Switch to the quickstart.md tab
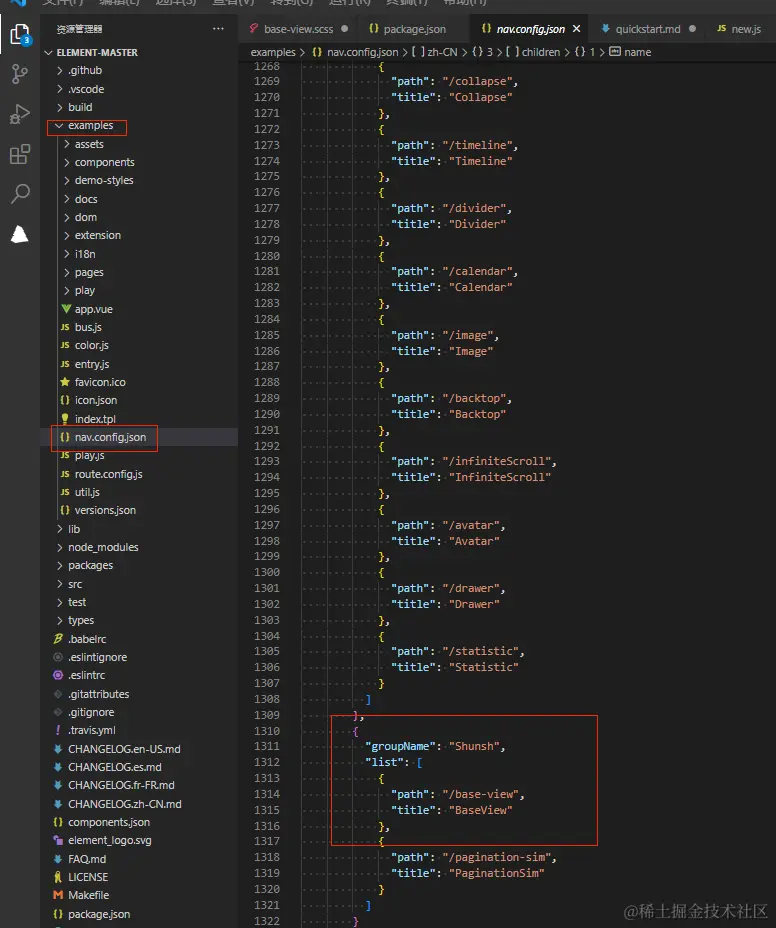The height and width of the screenshot is (928, 776). pyautogui.click(x=648, y=29)
